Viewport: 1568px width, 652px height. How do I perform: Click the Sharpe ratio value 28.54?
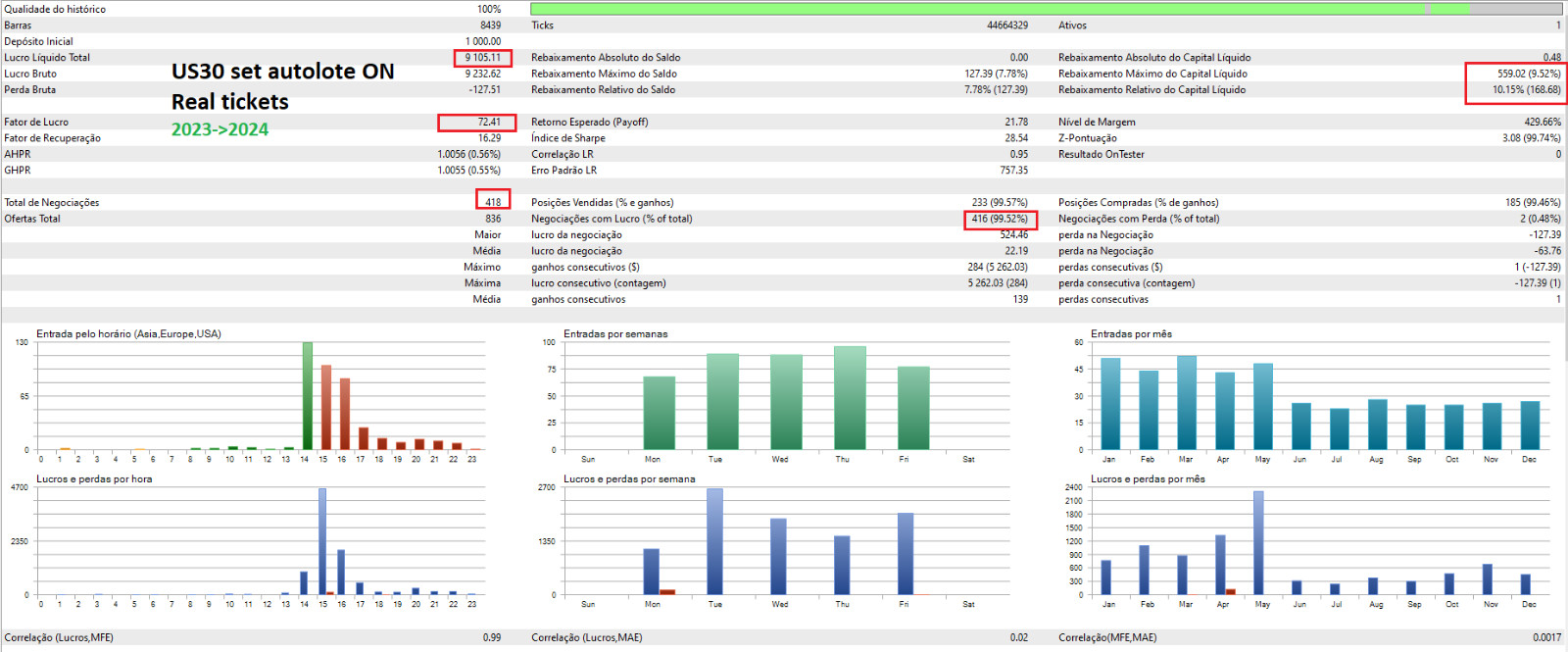pos(1016,138)
